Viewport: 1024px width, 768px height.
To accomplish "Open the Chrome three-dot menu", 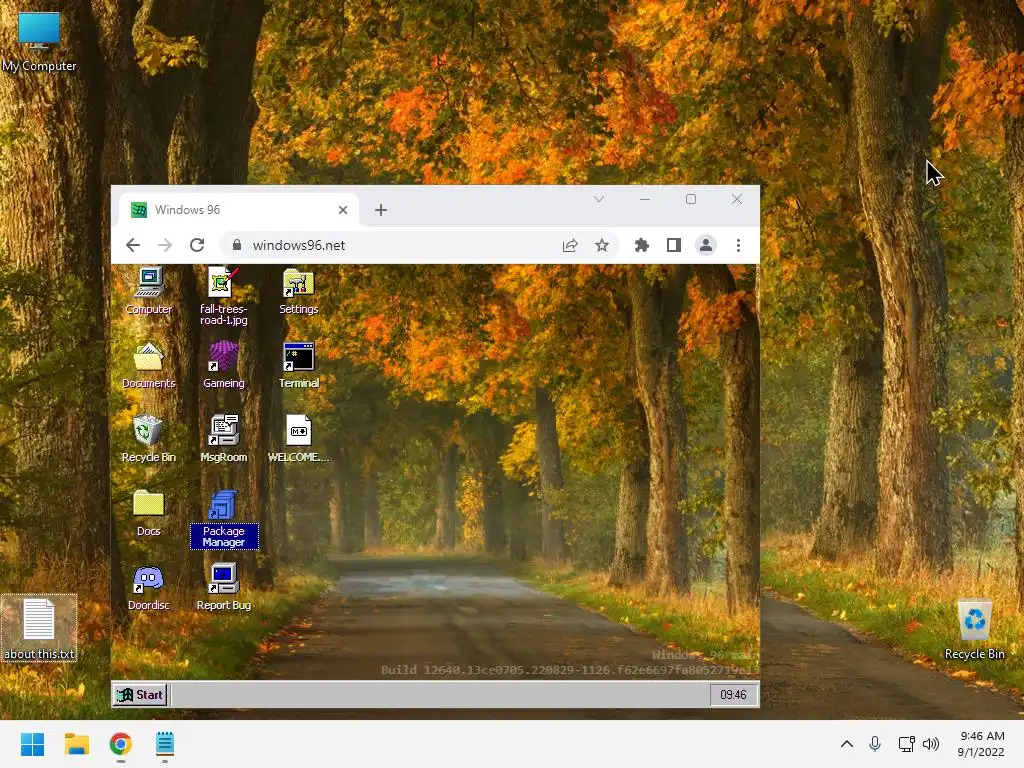I will pyautogui.click(x=739, y=245).
